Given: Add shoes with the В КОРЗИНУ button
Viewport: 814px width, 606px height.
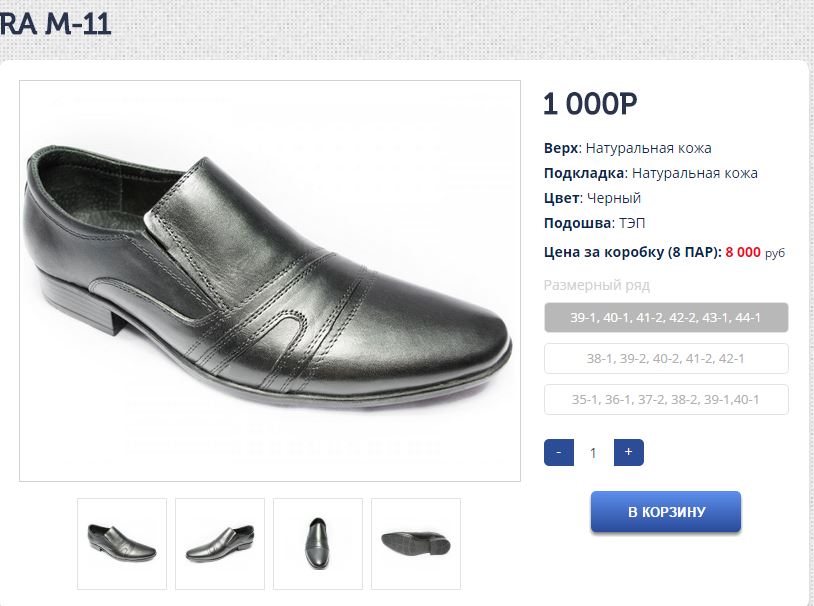Looking at the screenshot, I should click(666, 512).
